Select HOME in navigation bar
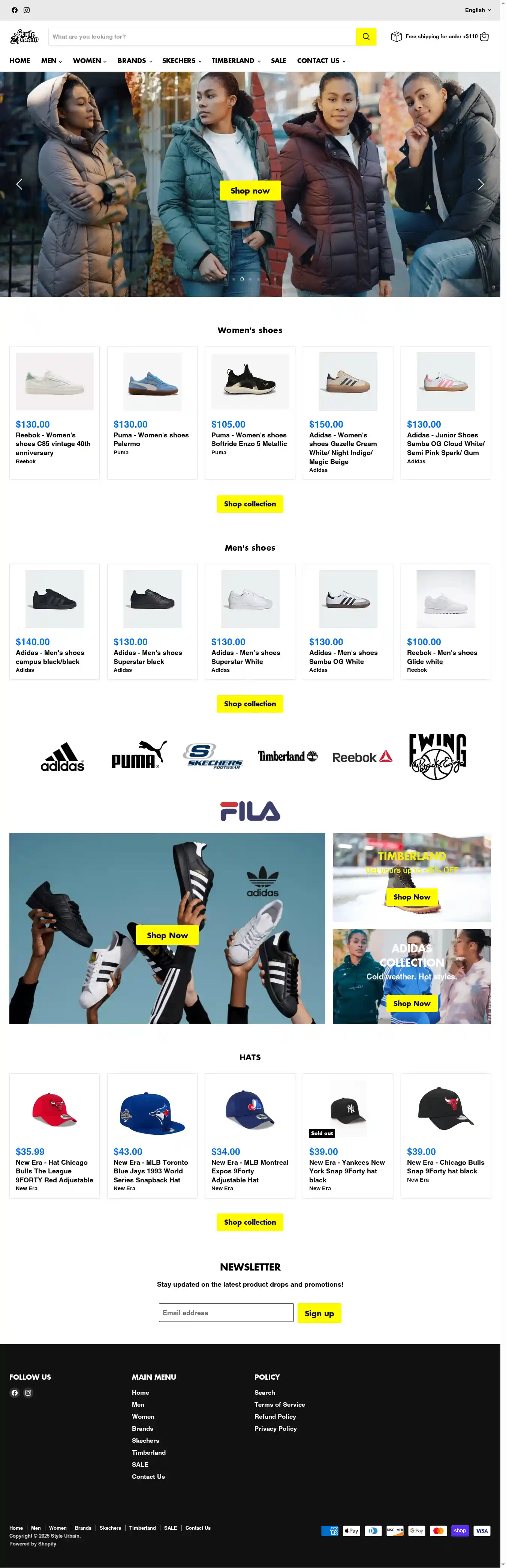This screenshot has height=1568, width=506. click(19, 61)
